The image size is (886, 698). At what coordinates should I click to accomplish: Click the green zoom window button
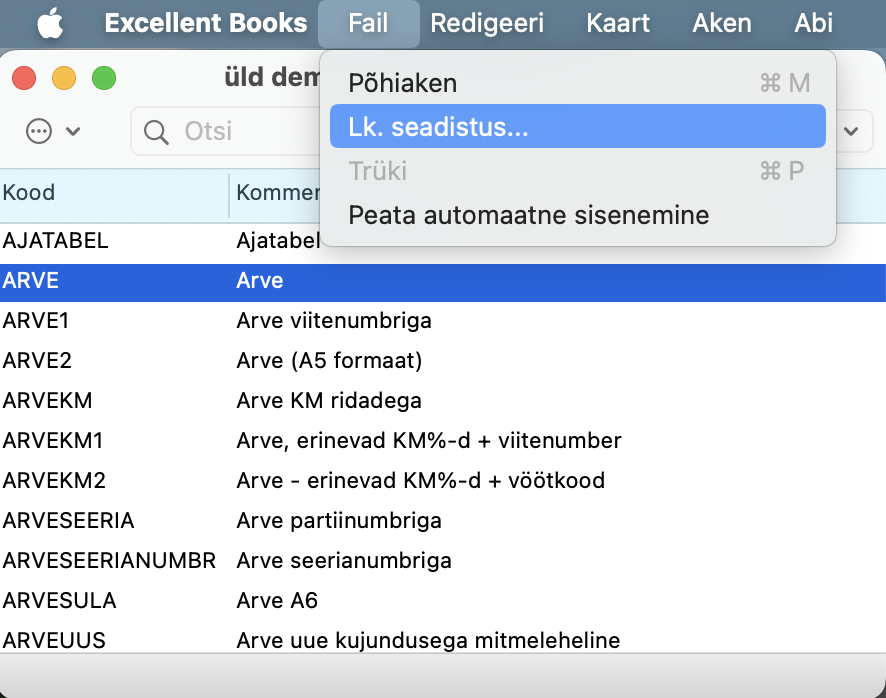click(x=103, y=78)
